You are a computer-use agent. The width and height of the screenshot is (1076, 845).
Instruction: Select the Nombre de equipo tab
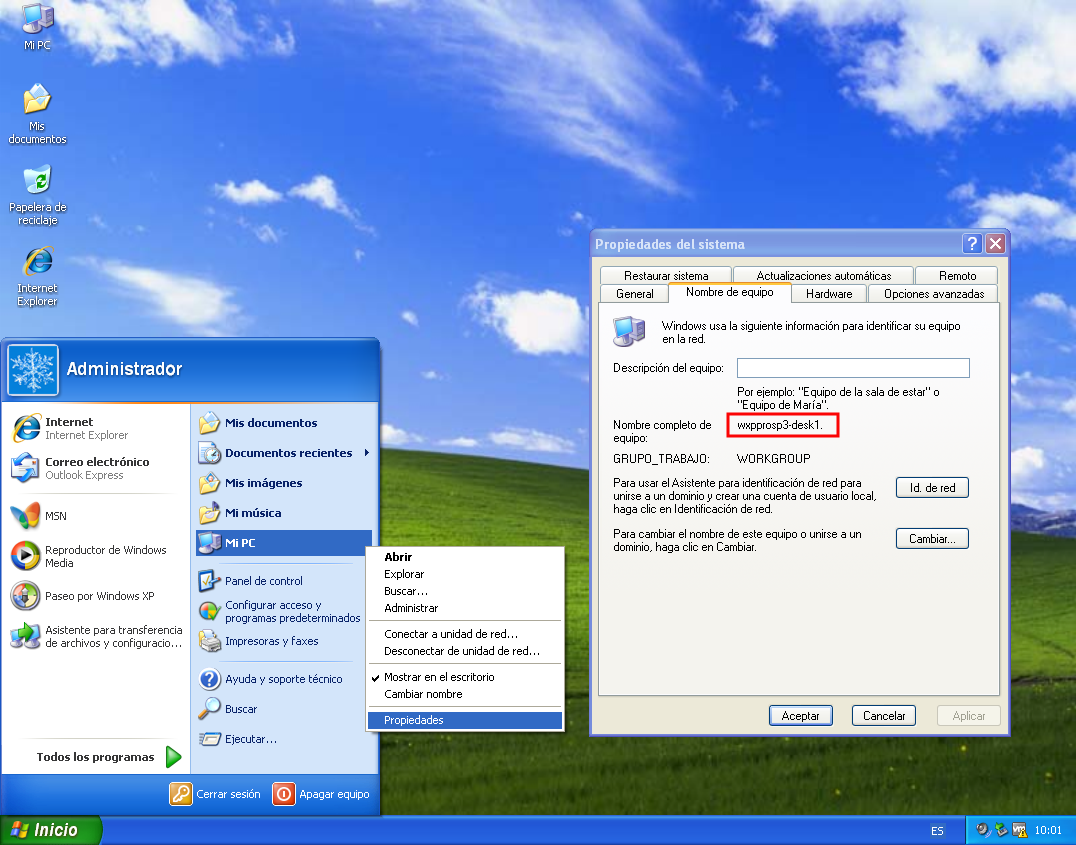tap(729, 292)
